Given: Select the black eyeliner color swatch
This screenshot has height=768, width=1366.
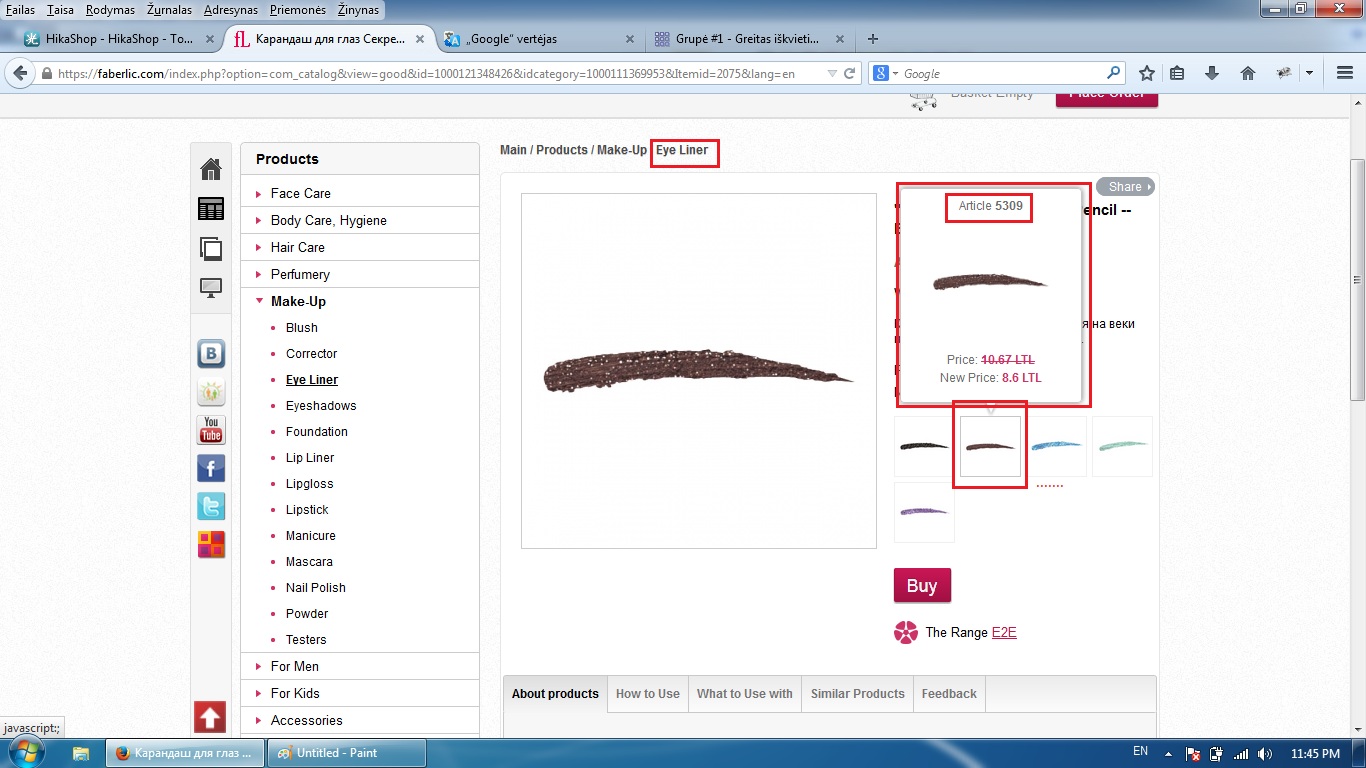Looking at the screenshot, I should (x=924, y=446).
